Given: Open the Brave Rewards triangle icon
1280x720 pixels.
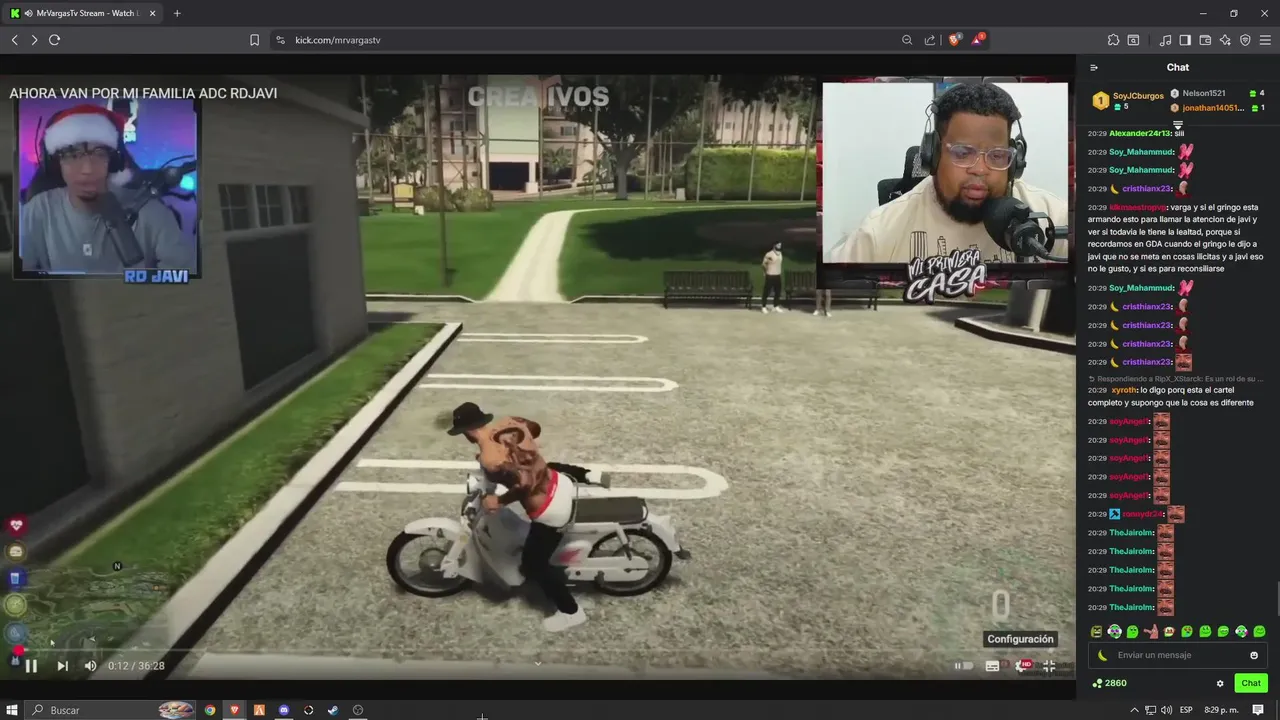Looking at the screenshot, I should [x=978, y=40].
